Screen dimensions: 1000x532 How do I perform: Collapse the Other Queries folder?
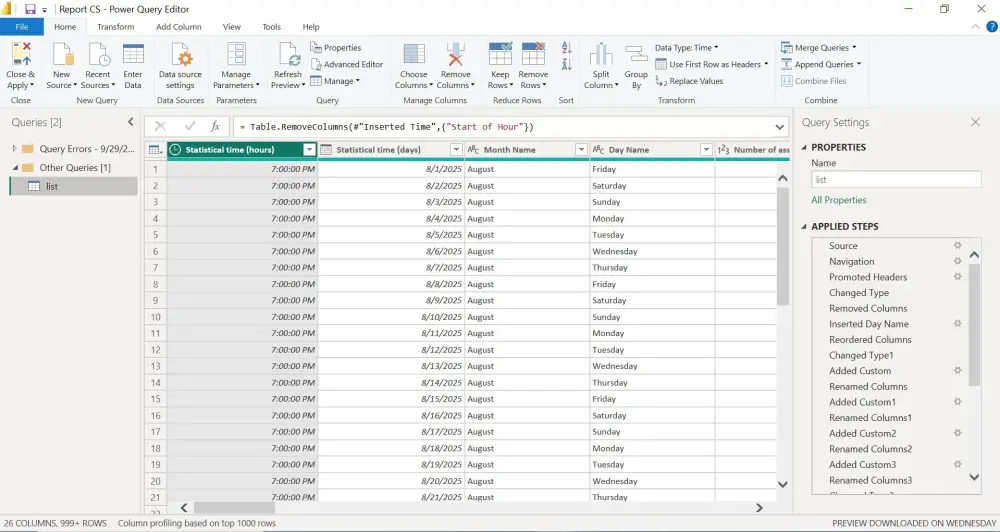[15, 167]
